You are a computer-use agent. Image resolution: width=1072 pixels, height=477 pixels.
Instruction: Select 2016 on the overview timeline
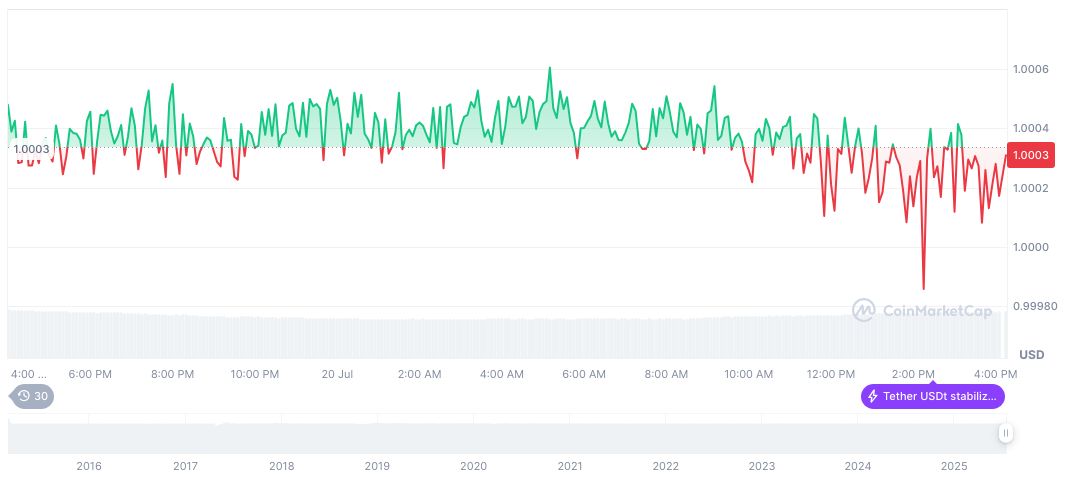(89, 466)
